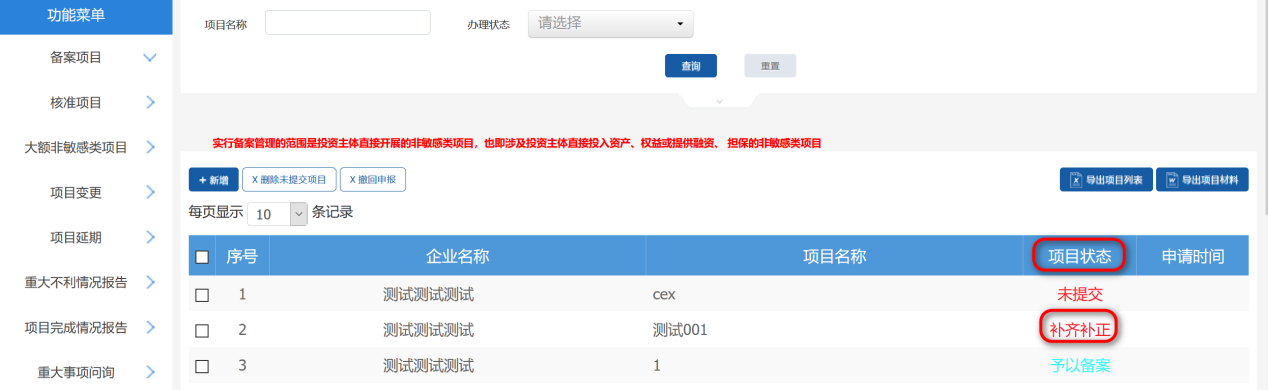Click the 补齐补正 status in row 2

(x=1079, y=329)
